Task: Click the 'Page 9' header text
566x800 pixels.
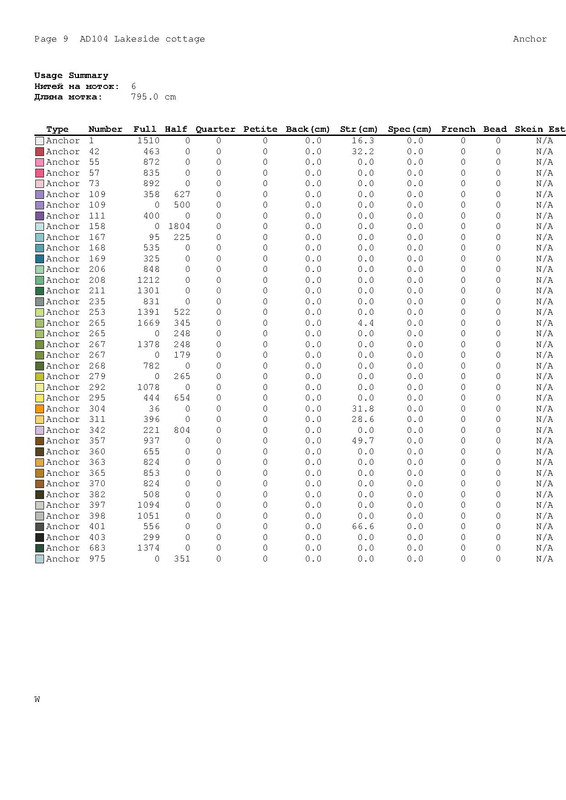Action: (51, 39)
